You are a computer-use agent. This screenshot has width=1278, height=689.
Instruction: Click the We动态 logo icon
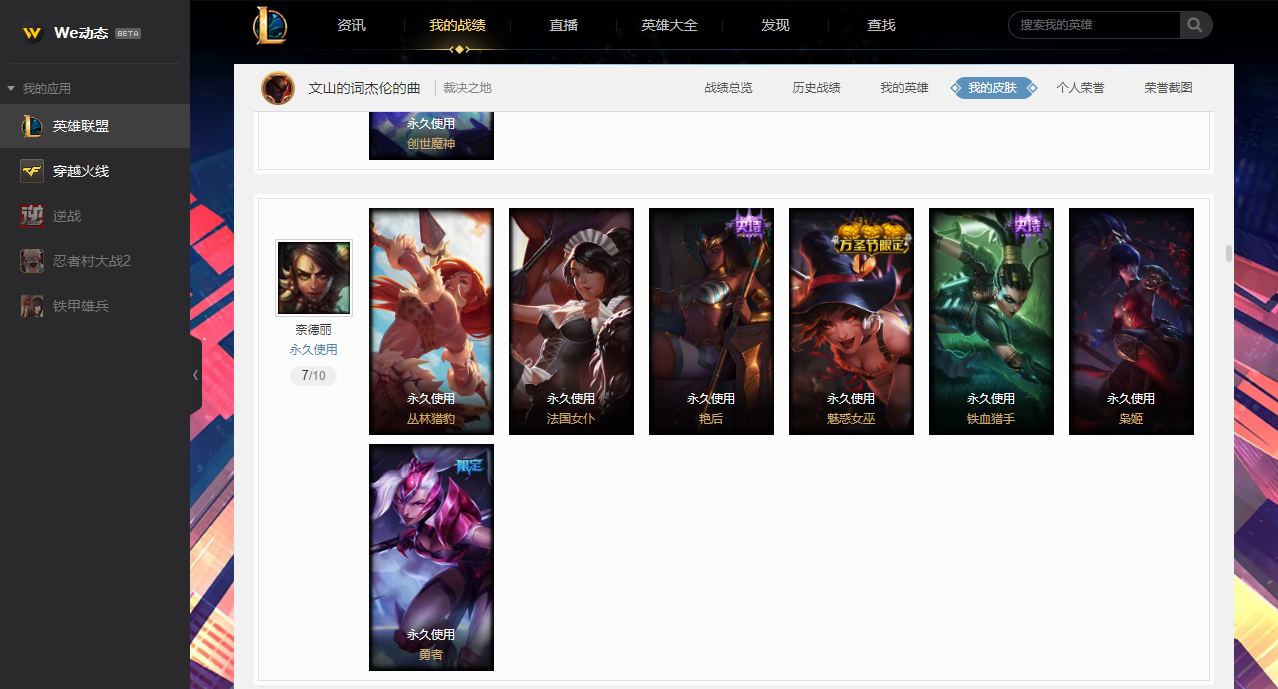pyautogui.click(x=32, y=33)
